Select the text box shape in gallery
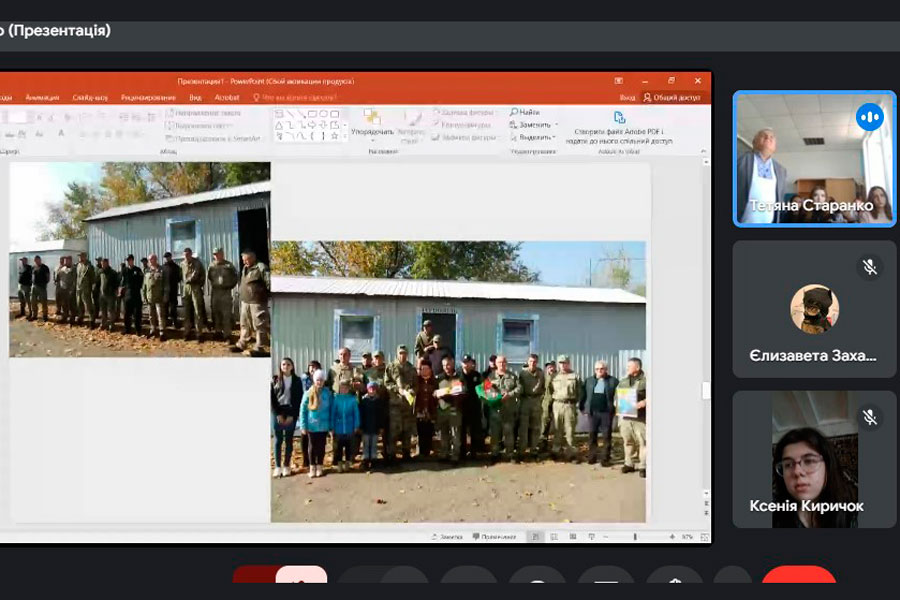The width and height of the screenshot is (900, 600). pyautogui.click(x=280, y=114)
